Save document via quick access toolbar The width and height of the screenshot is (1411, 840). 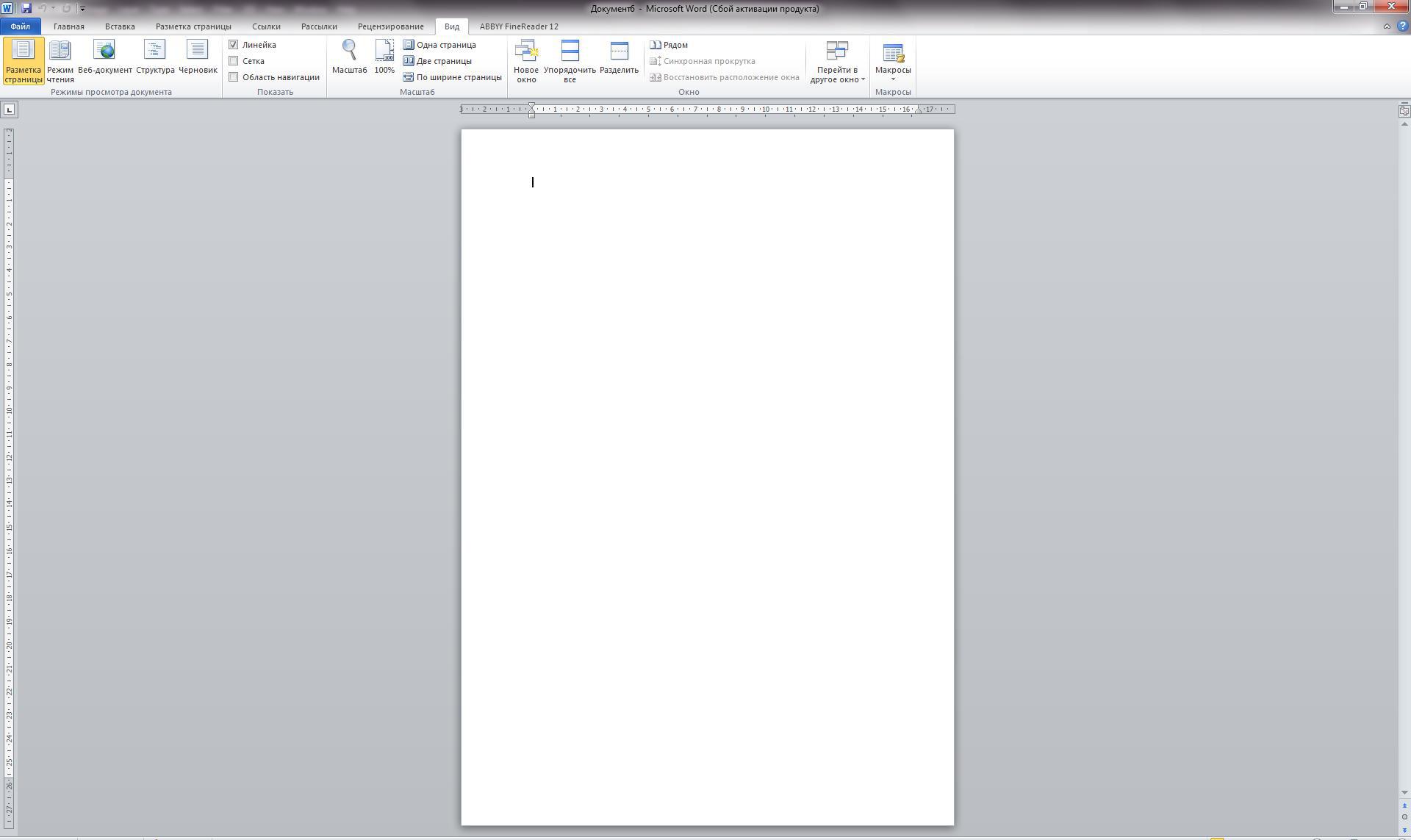point(26,8)
